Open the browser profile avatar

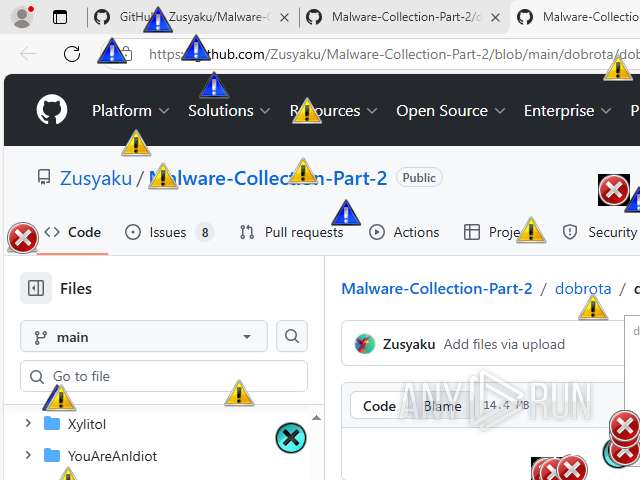22,17
